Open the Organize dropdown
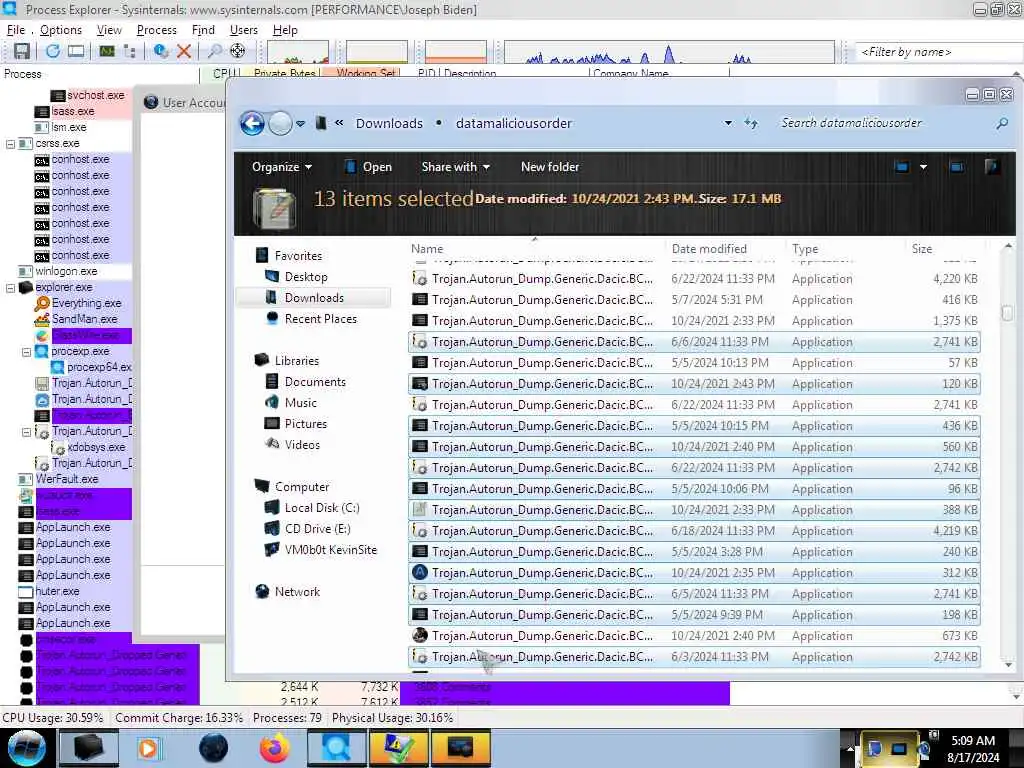The height and width of the screenshot is (768, 1024). coord(281,167)
